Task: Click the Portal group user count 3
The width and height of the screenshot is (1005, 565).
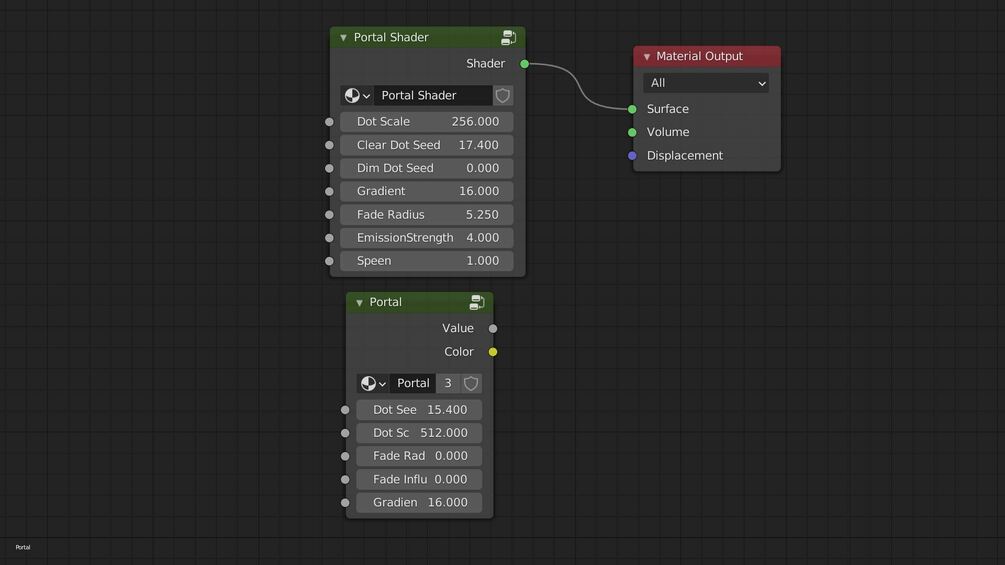Action: (x=448, y=383)
